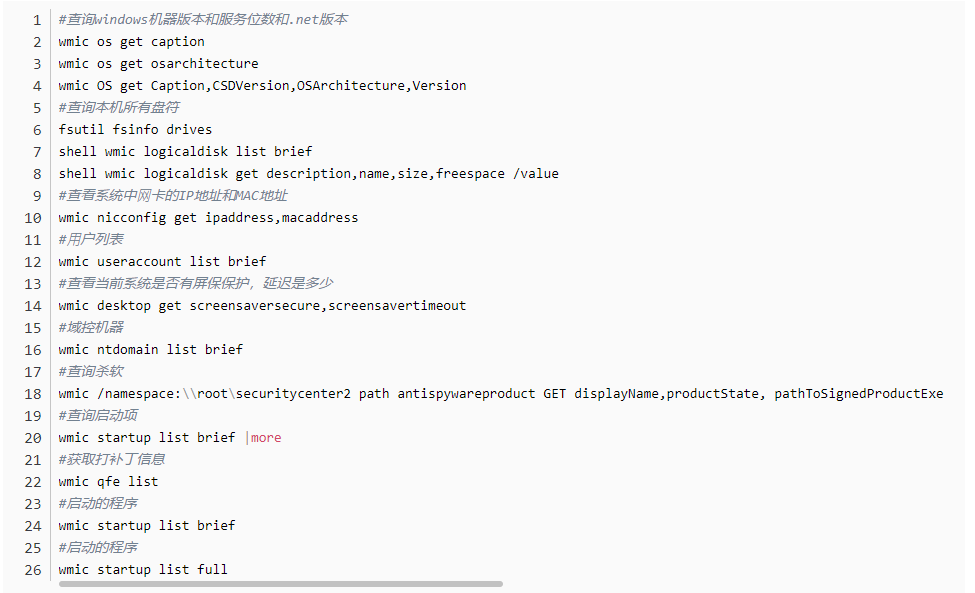Click the 'fsutil fsinfo drives' command line

coord(135,129)
